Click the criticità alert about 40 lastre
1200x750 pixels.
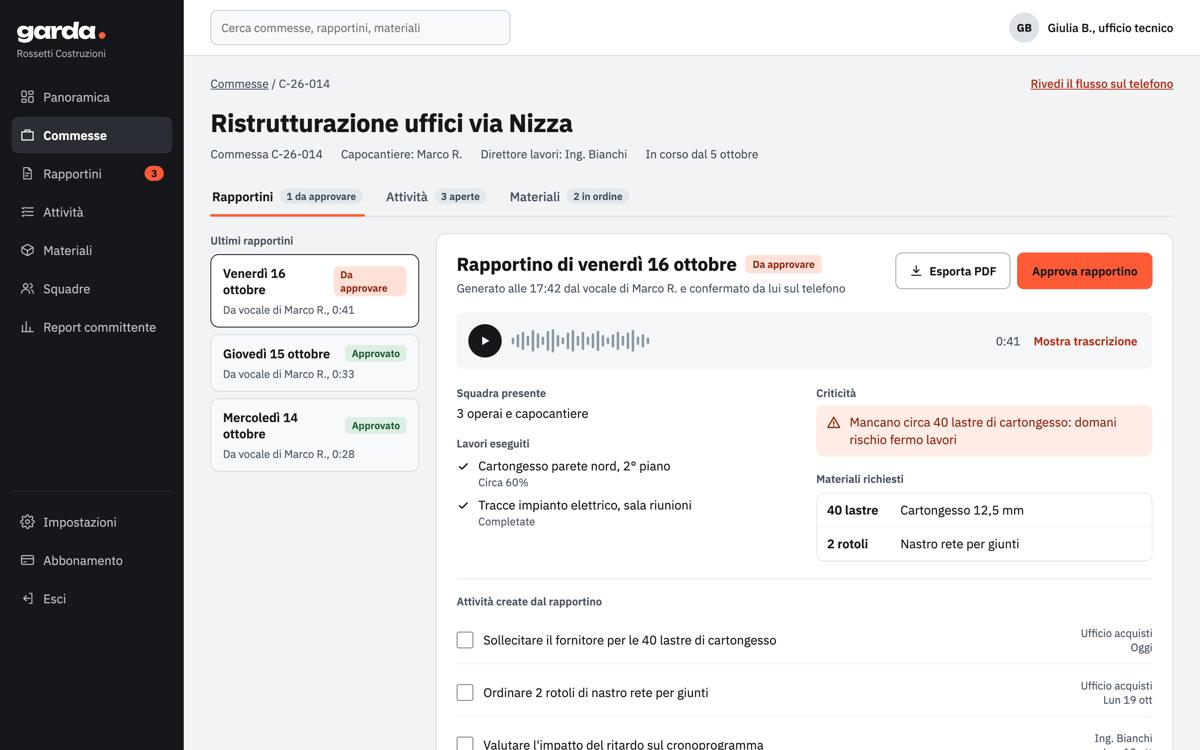[x=984, y=431]
